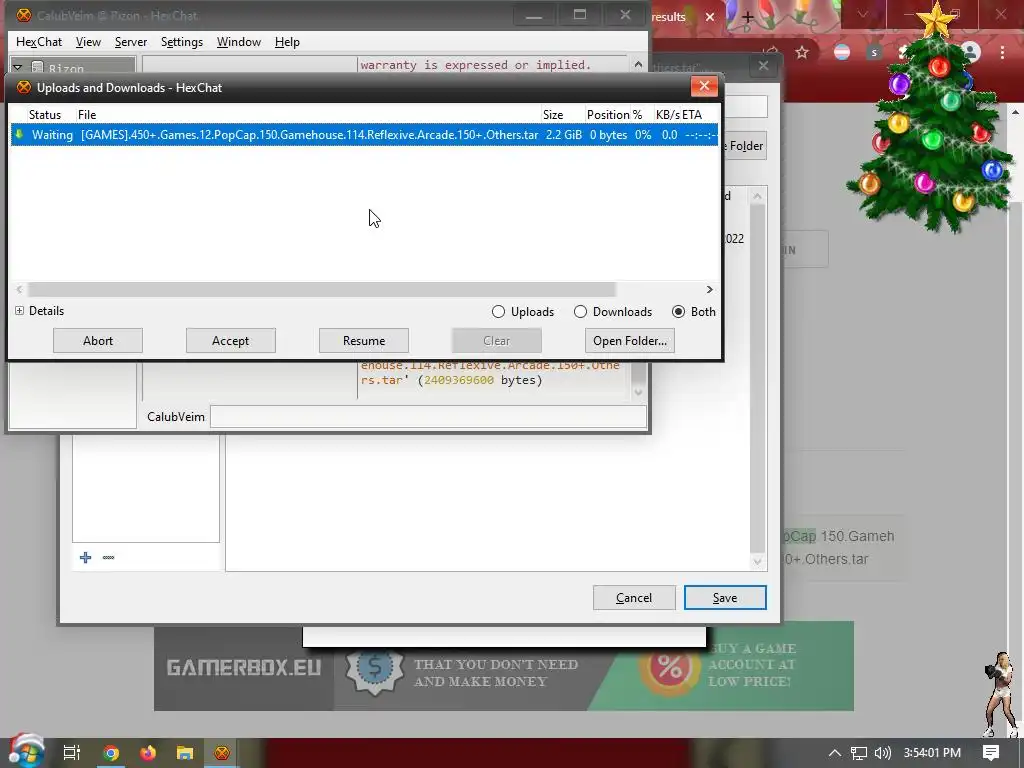Click the volume speaker tray icon
The image size is (1024, 768).
pos(882,753)
